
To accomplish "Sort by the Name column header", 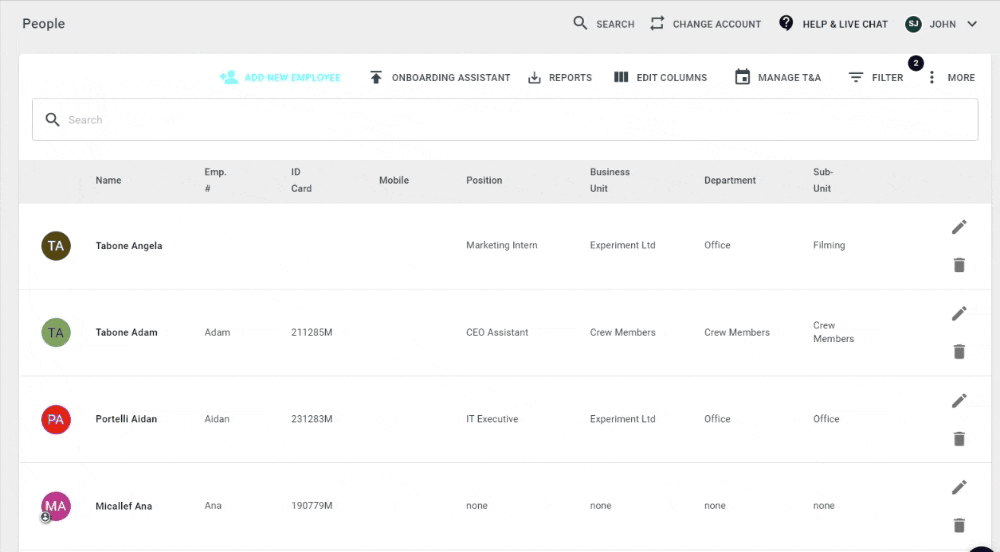I will coord(108,180).
